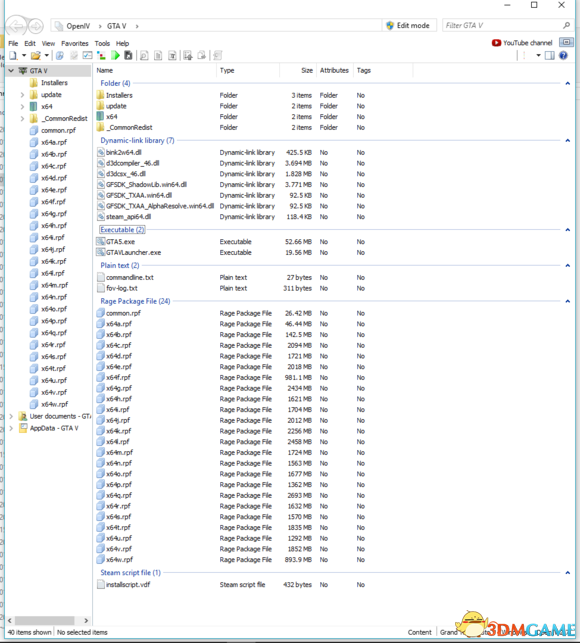This screenshot has height=643, width=580.
Task: Click GTA V breadcrumb in address bar
Action: coord(116,26)
